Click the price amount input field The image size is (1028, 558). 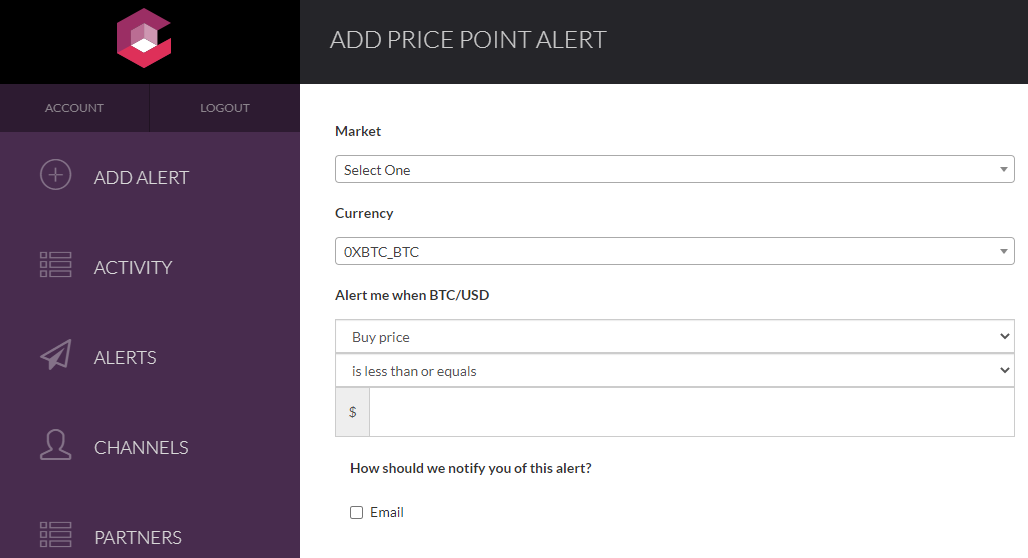tap(691, 412)
